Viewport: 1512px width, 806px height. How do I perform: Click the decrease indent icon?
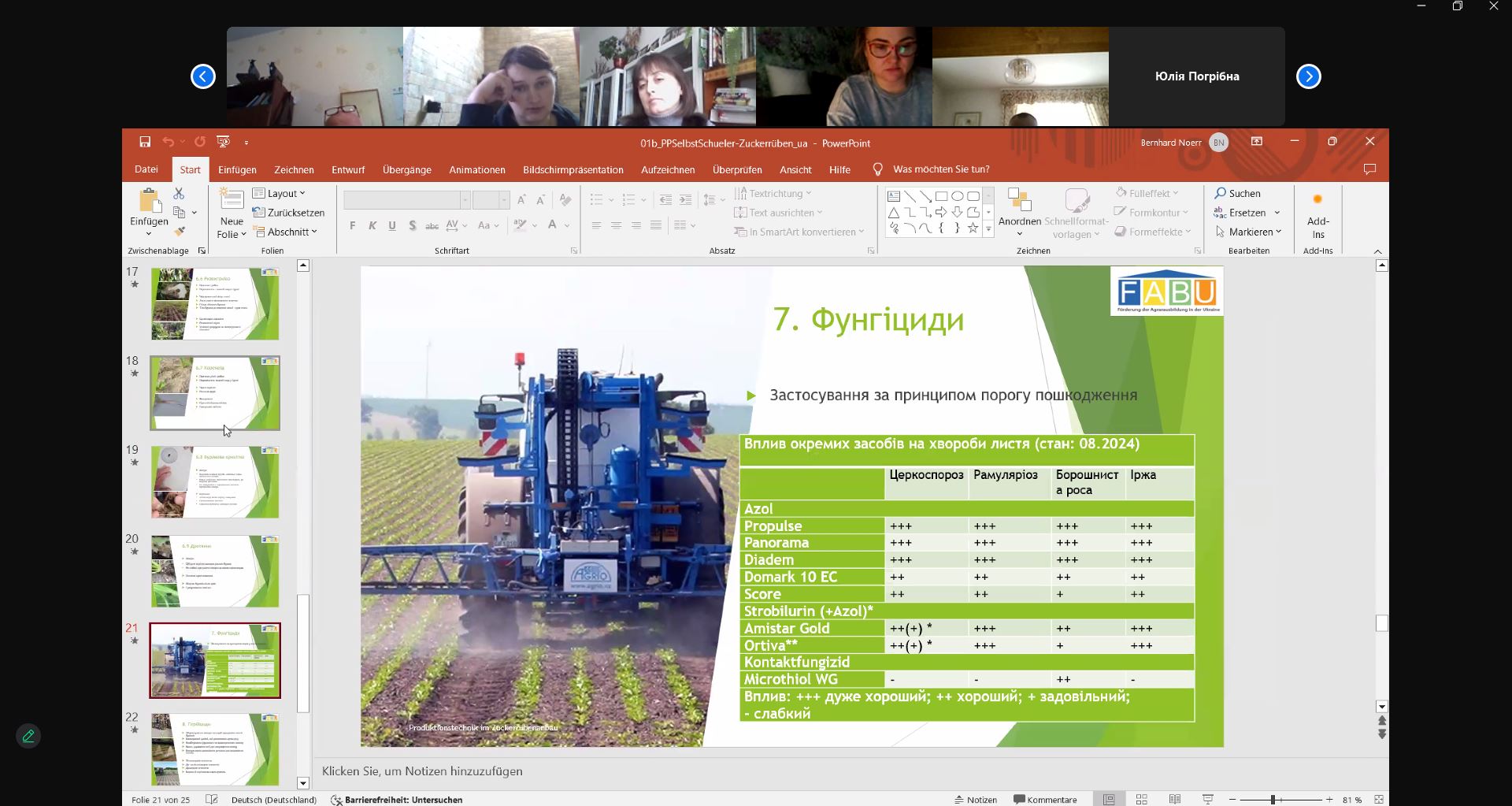665,200
